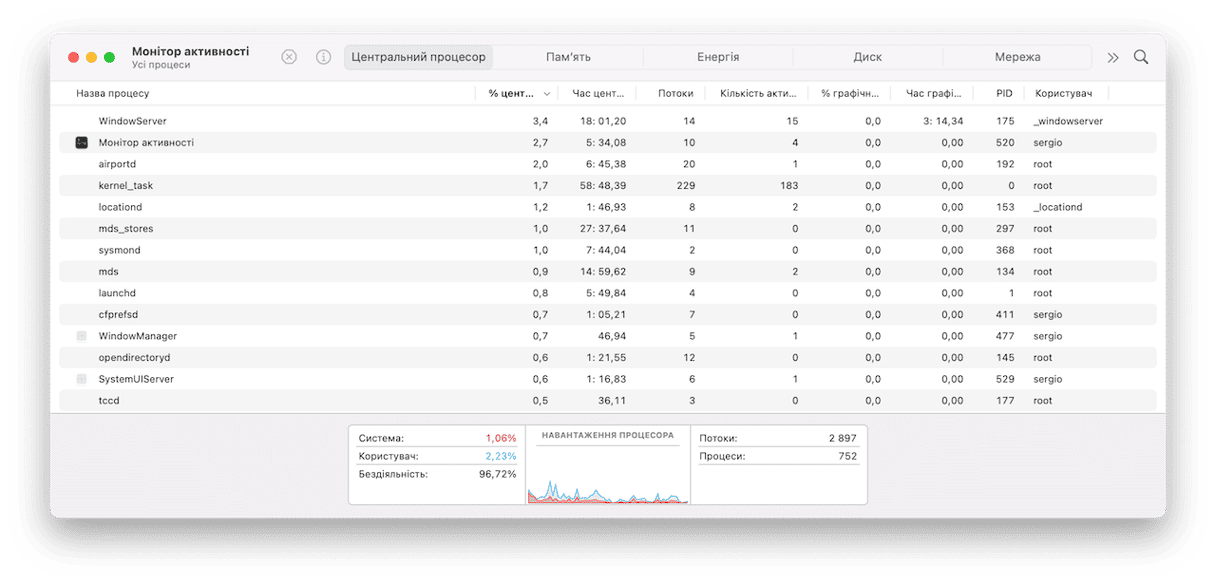Viewport: 1216px width, 584px height.
Task: Click thread count 229 cell
Action: click(685, 186)
